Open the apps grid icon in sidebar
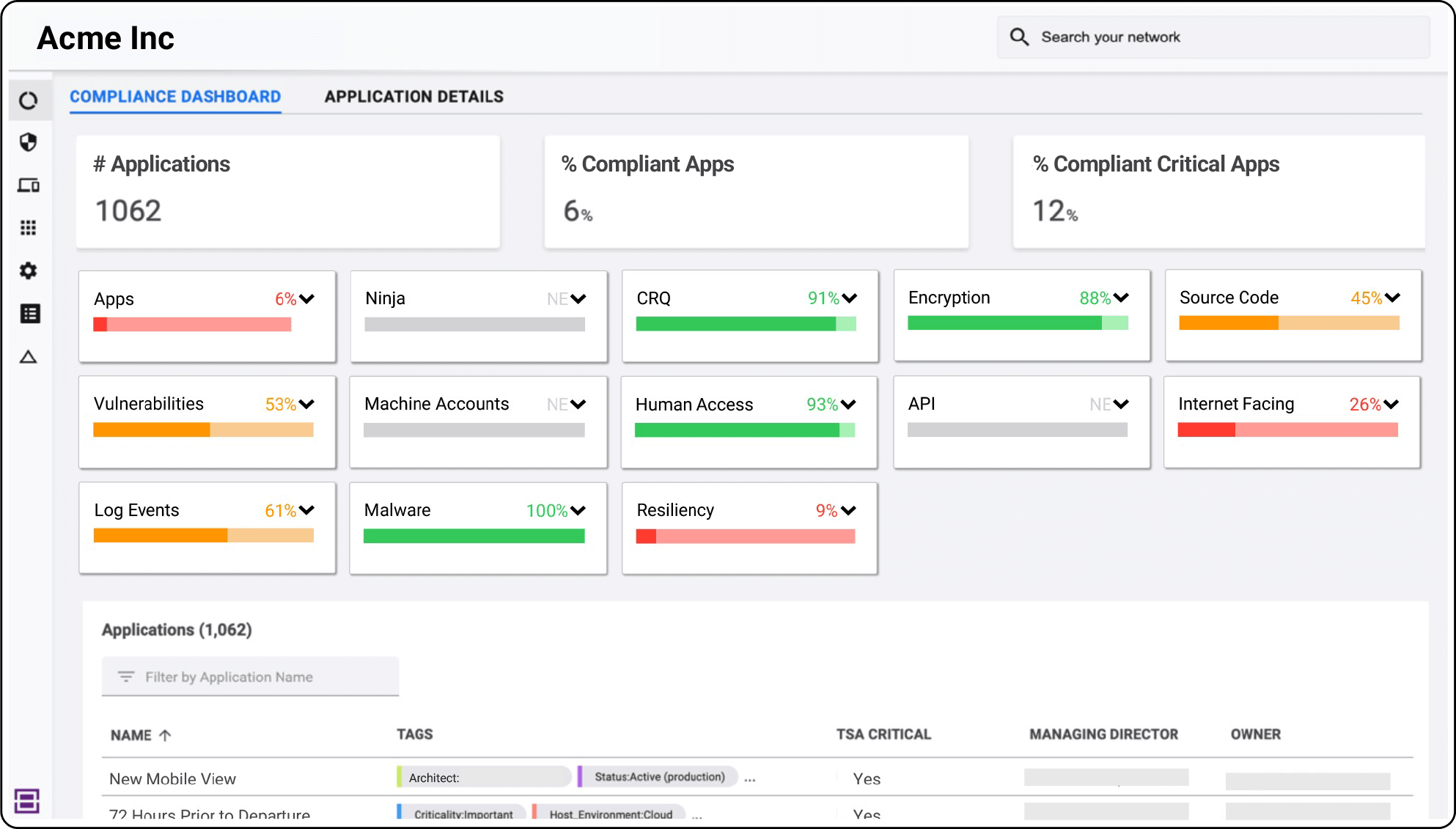Image resolution: width=1456 pixels, height=829 pixels. click(x=29, y=227)
